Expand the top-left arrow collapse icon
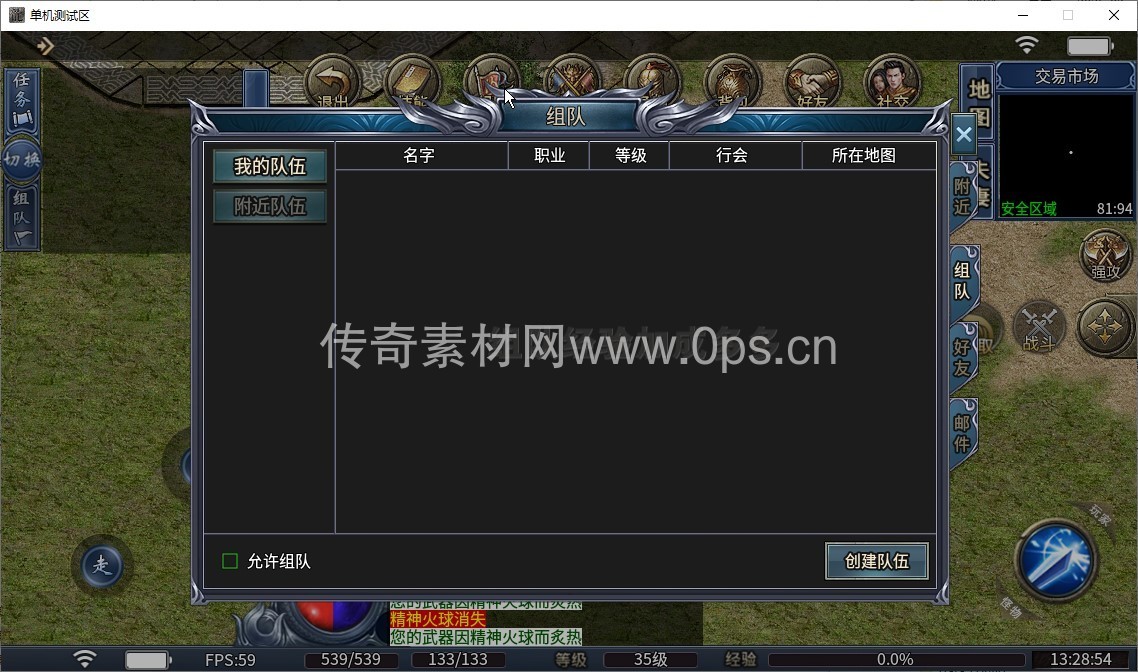The width and height of the screenshot is (1138, 672). coord(45,46)
